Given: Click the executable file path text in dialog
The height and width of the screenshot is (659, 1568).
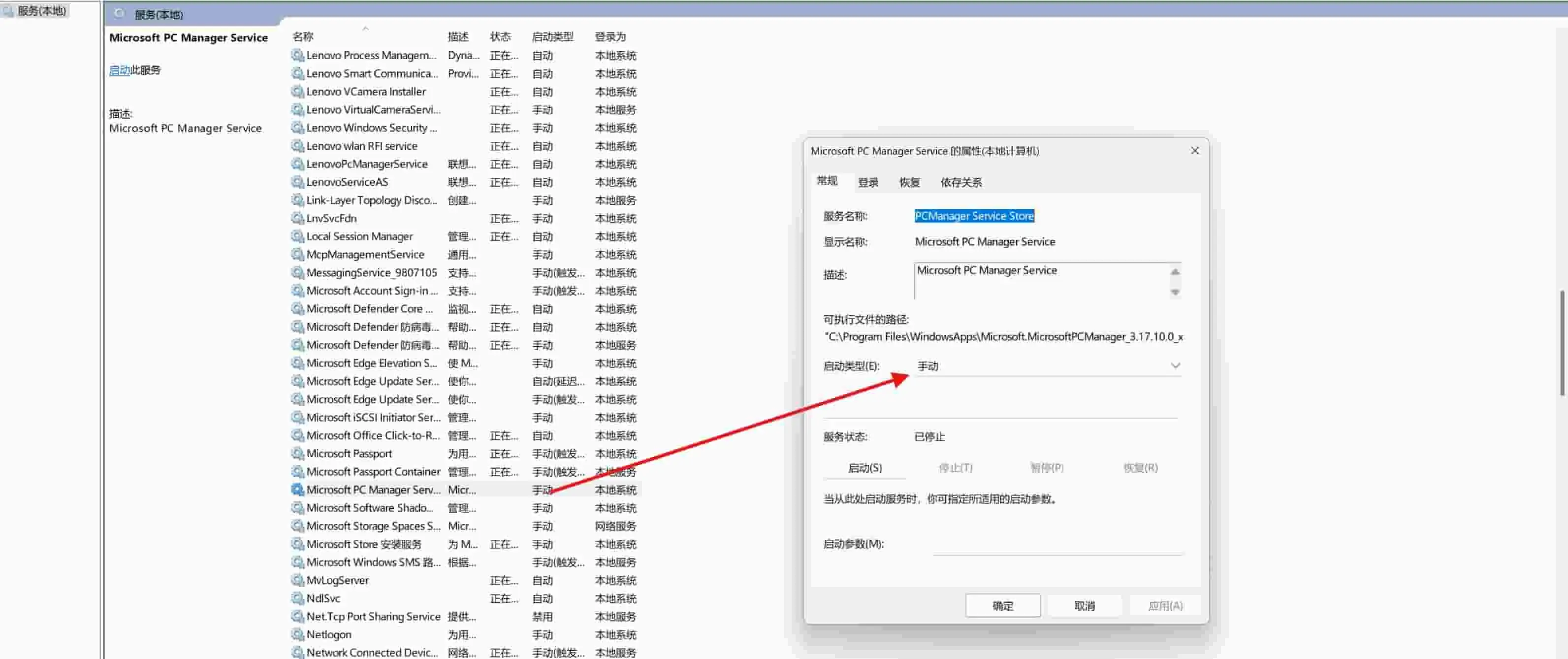Looking at the screenshot, I should (x=1004, y=336).
